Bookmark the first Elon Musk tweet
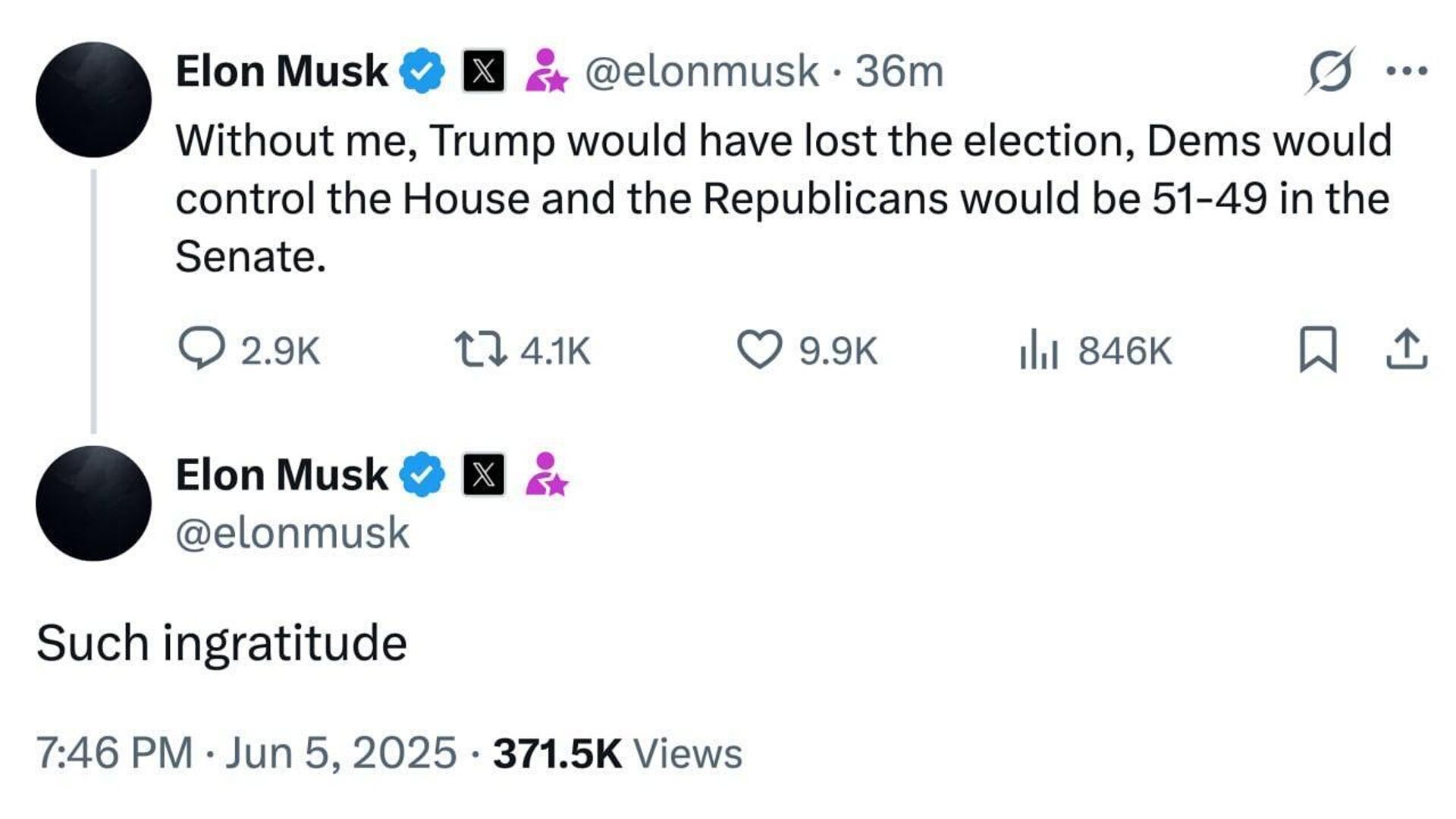The height and width of the screenshot is (819, 1456). 1318,350
